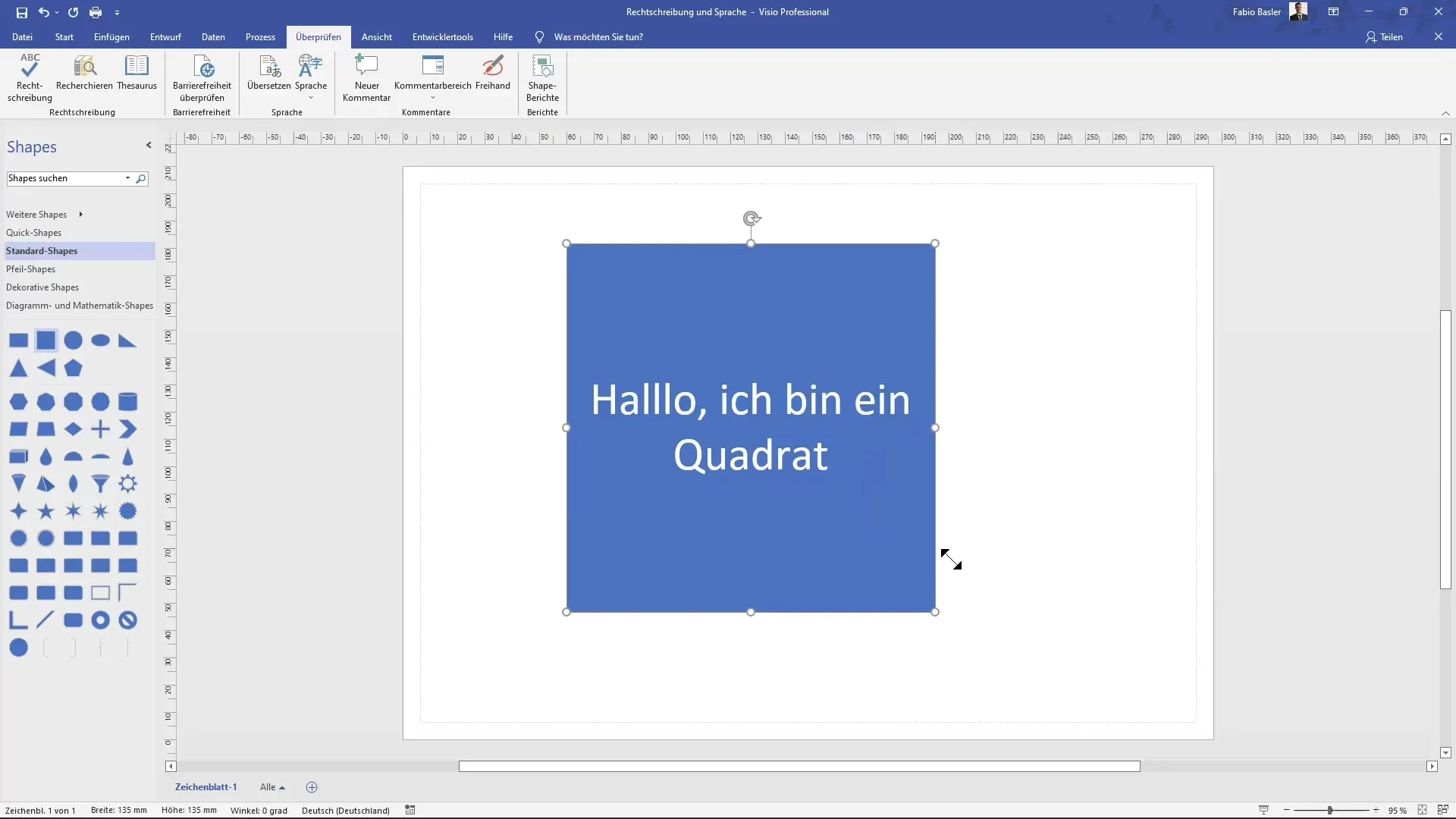Select the cylinder shape
Viewport: 1456px width, 819px height.
pos(128,401)
